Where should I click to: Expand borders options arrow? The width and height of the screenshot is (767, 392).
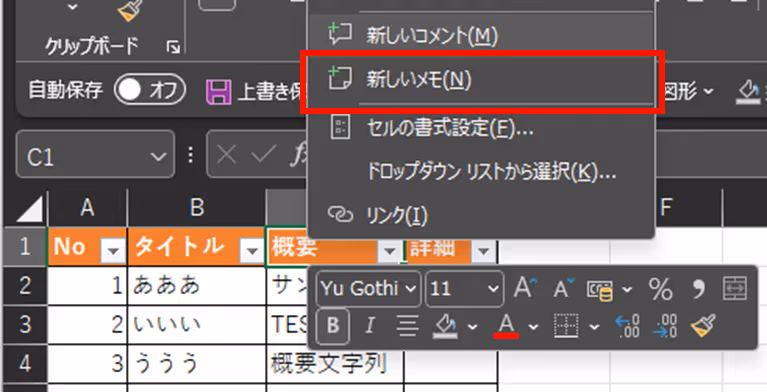point(594,326)
